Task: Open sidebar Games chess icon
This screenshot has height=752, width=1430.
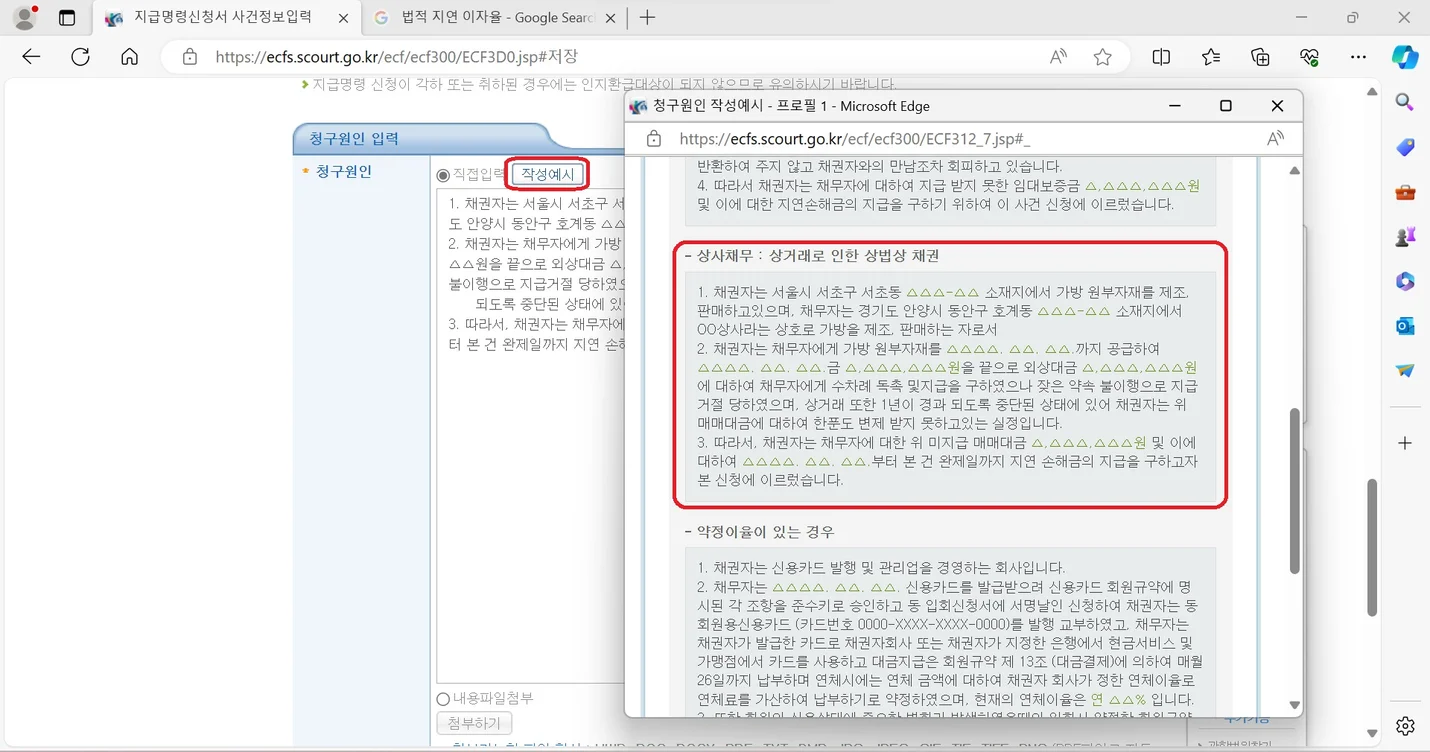Action: [x=1405, y=237]
